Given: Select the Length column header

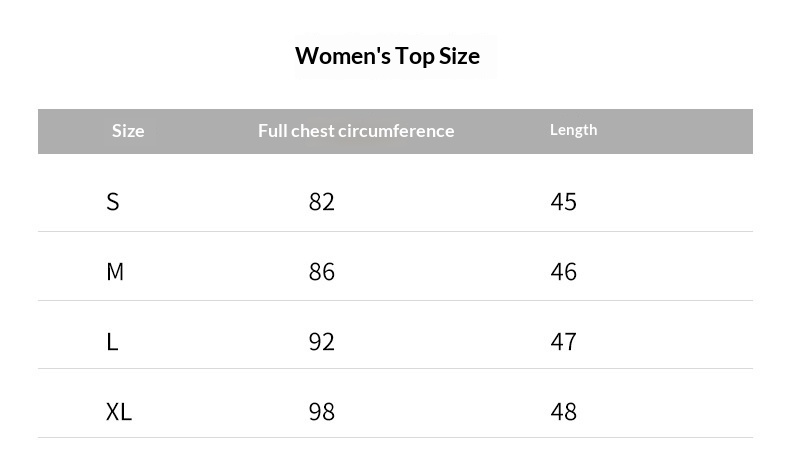Looking at the screenshot, I should tap(573, 130).
